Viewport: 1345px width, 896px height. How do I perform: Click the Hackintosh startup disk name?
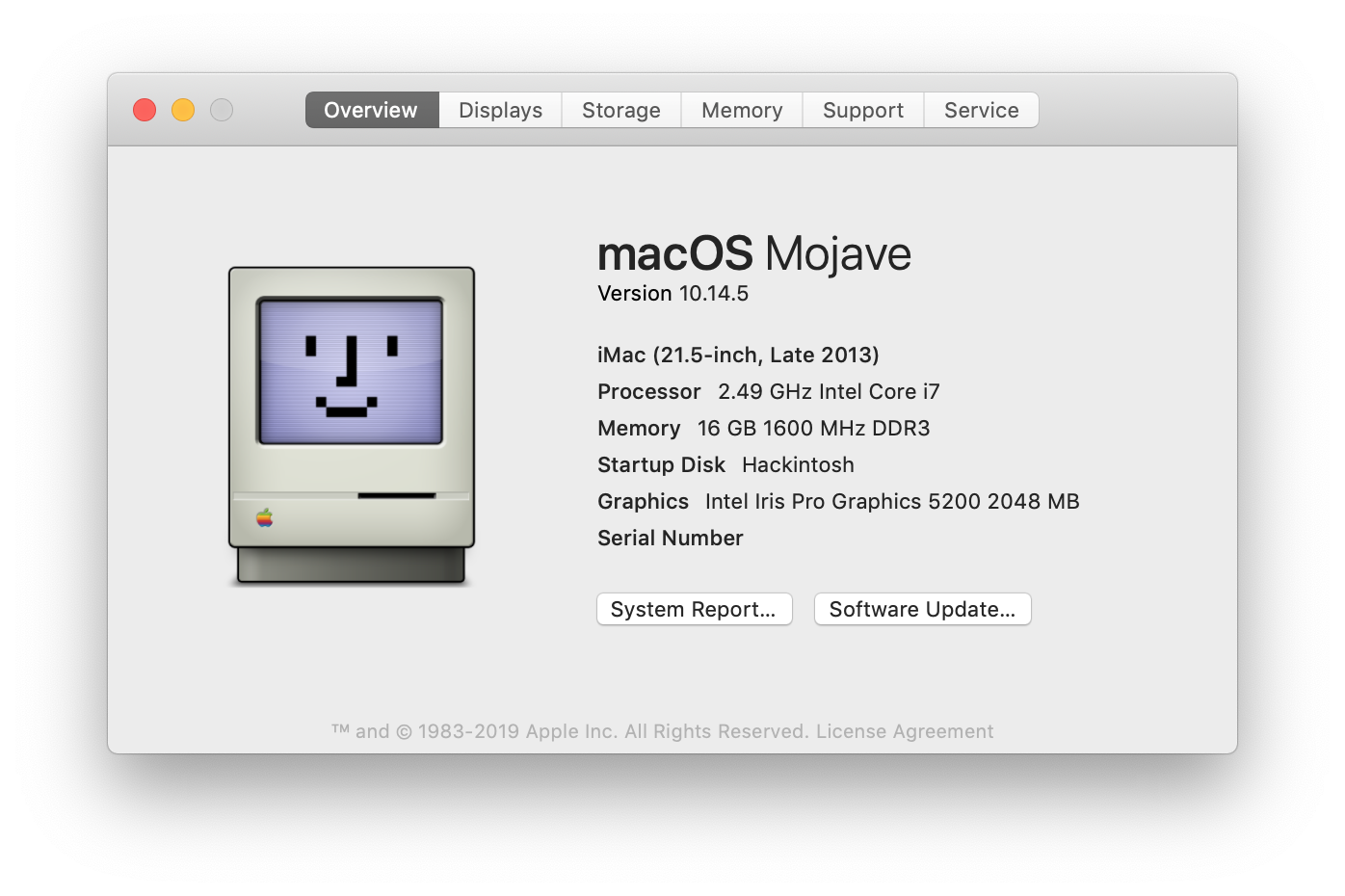798,464
